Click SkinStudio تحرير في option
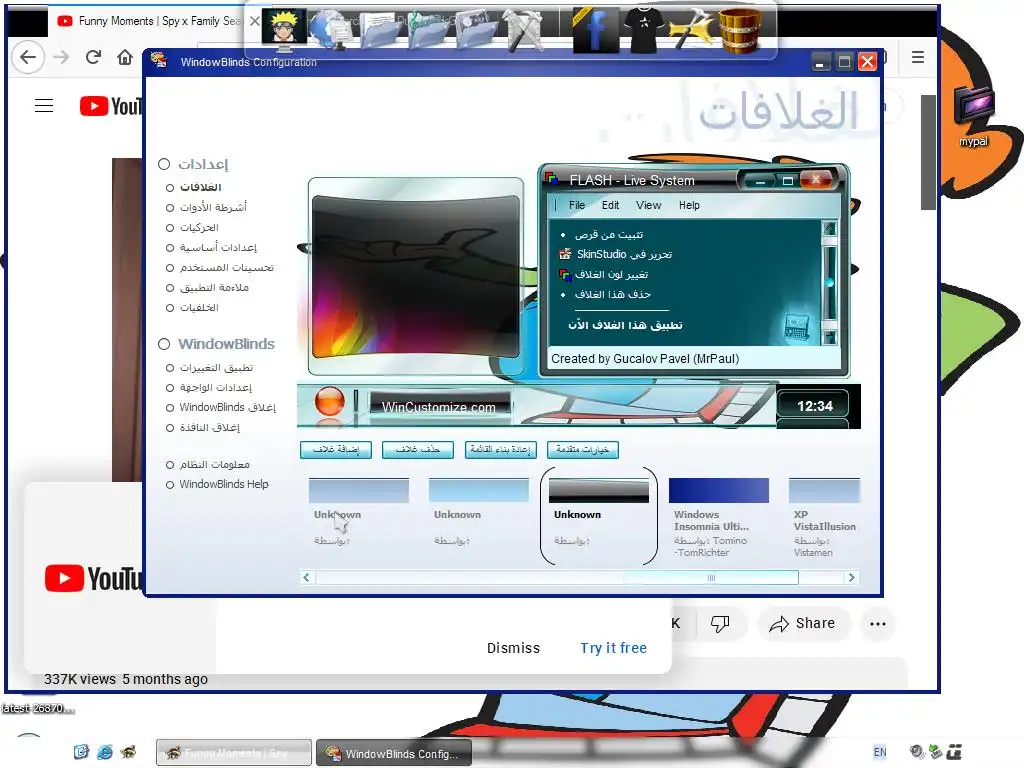The height and width of the screenshot is (768, 1024). [624, 254]
